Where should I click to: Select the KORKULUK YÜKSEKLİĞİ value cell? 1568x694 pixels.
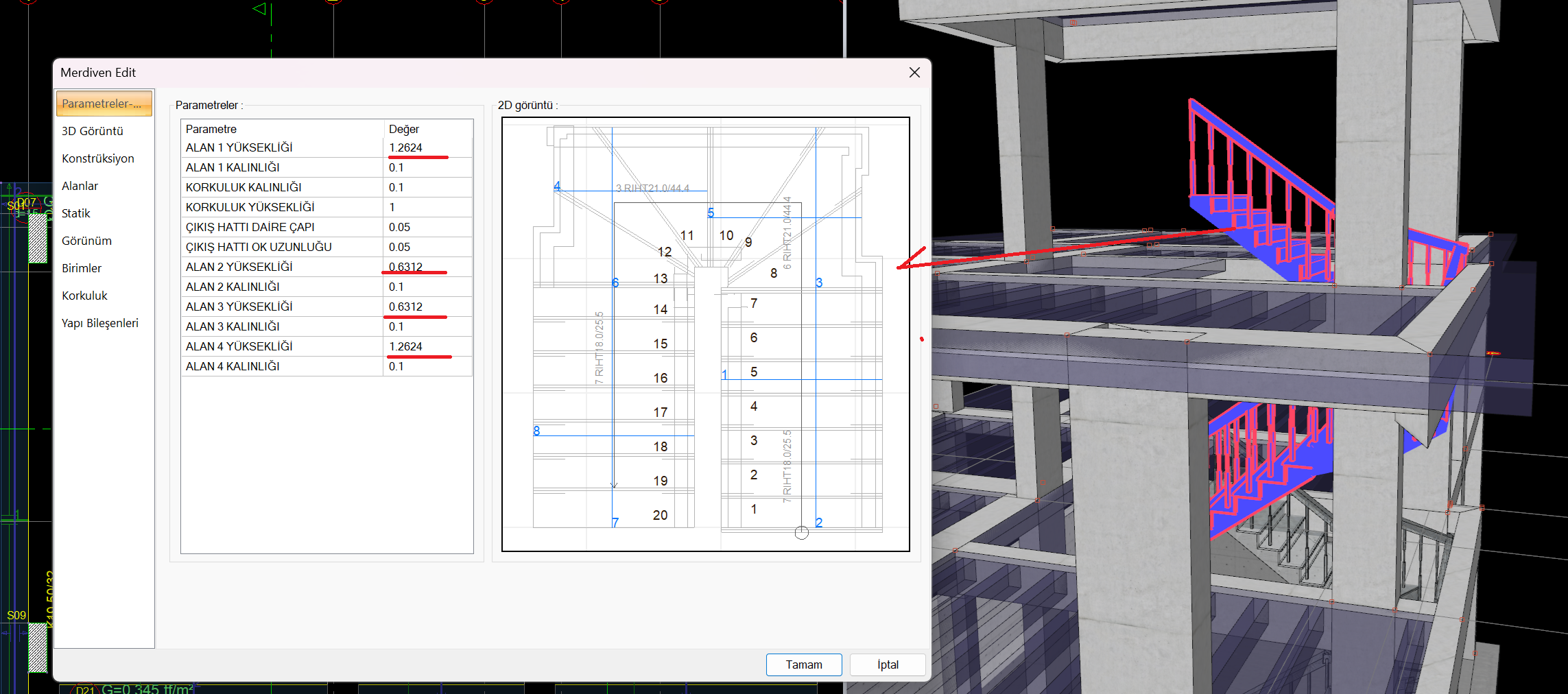coord(427,207)
